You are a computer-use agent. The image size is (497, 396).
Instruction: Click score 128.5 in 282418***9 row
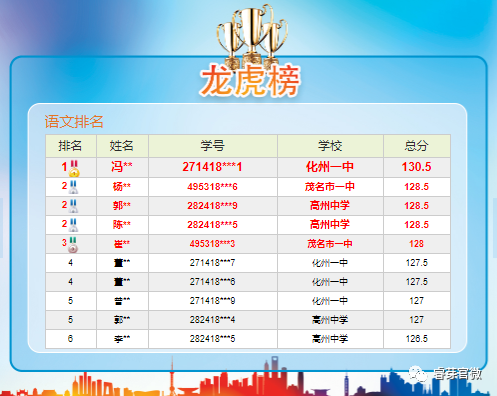pos(416,206)
